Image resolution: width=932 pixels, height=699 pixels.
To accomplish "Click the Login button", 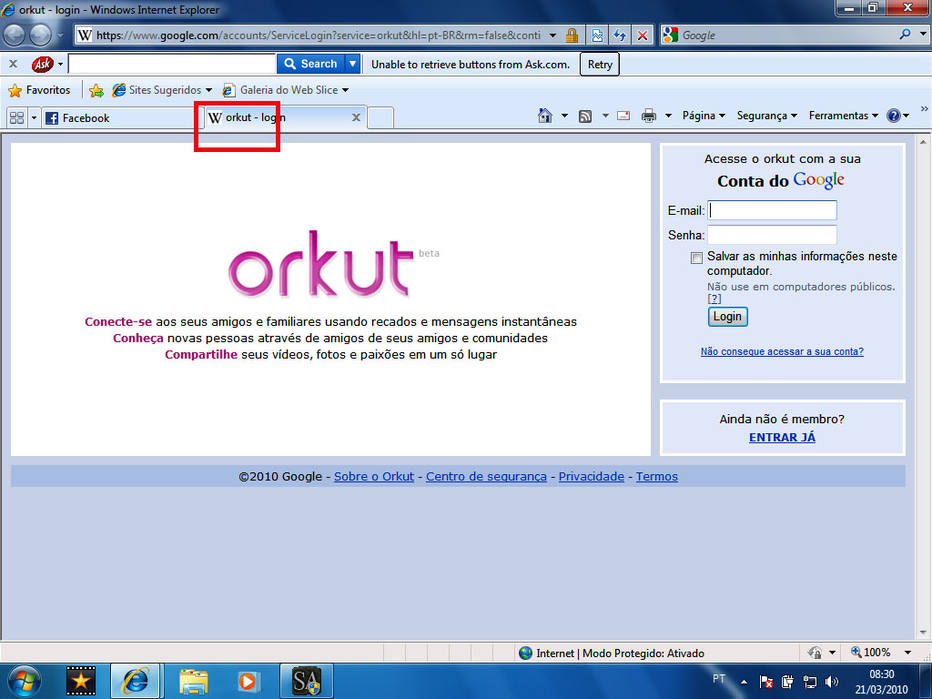I will click(x=728, y=316).
